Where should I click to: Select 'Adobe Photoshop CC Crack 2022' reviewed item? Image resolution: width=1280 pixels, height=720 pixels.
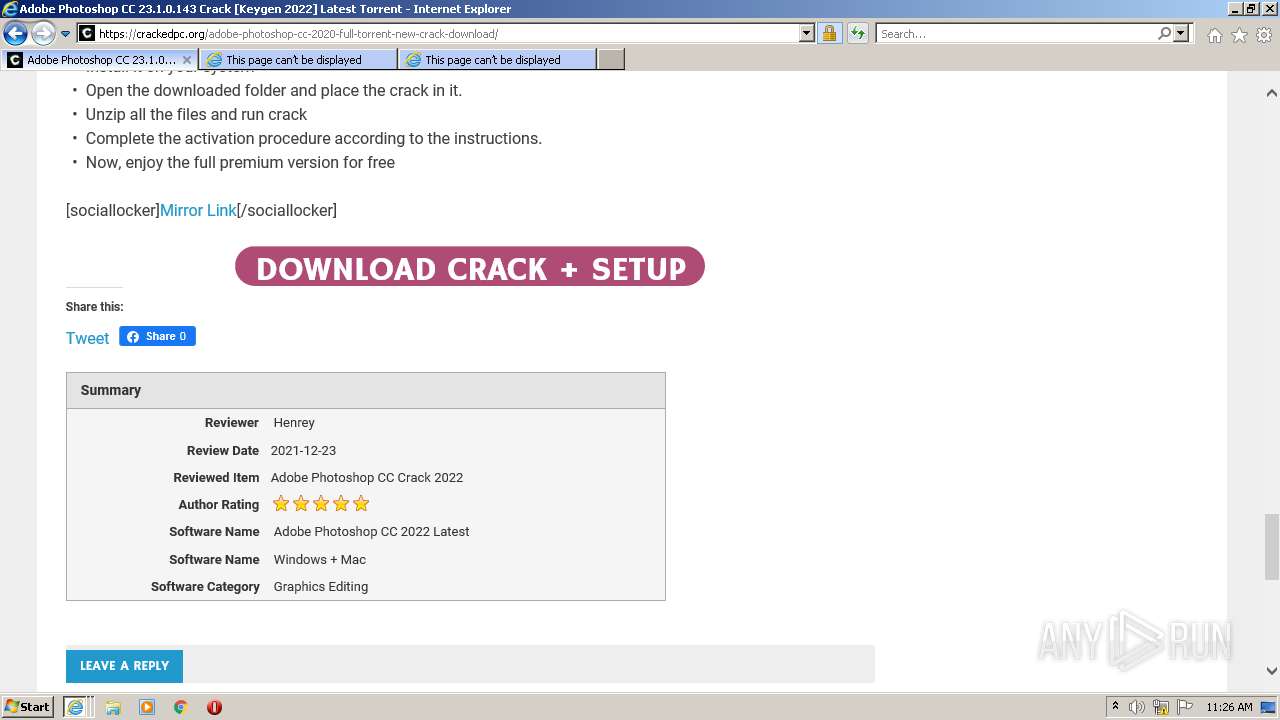click(367, 477)
